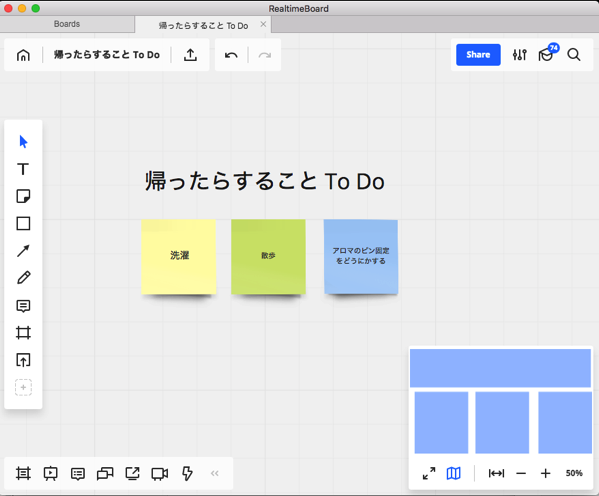Click the minimap top title block
599x496 pixels.
tap(500, 368)
